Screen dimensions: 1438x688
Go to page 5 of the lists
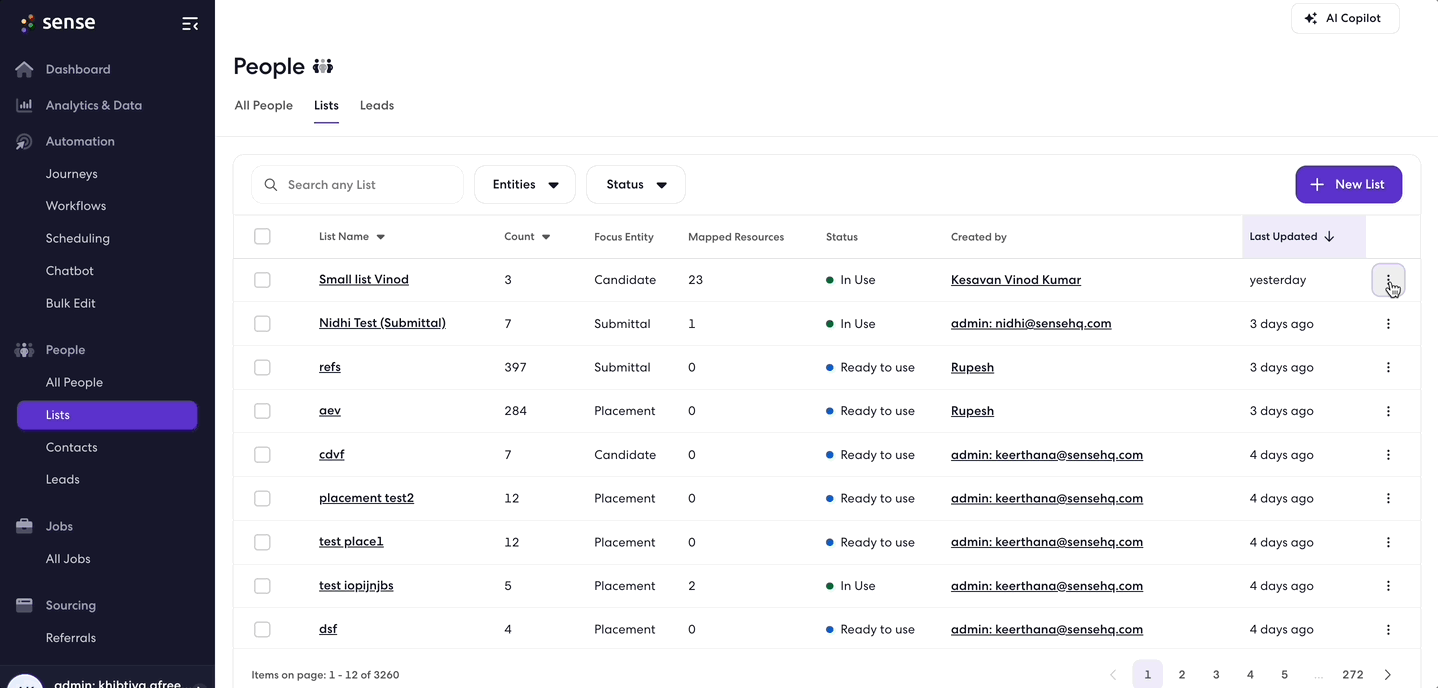tap(1285, 675)
